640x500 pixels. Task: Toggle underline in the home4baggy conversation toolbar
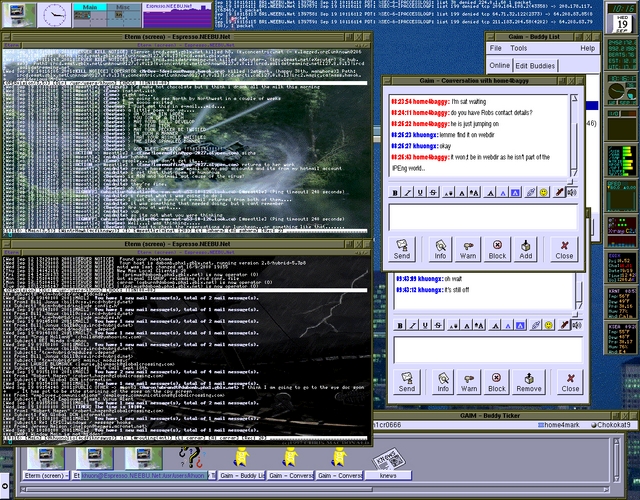tap(420, 193)
